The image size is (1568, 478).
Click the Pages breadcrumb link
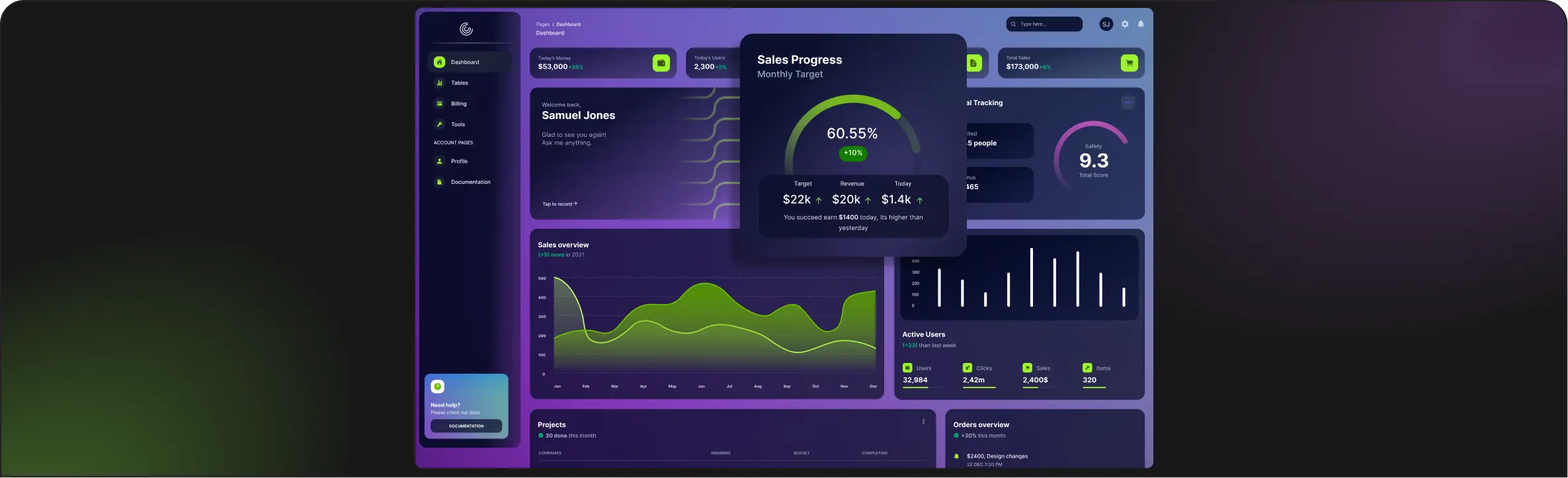[543, 24]
